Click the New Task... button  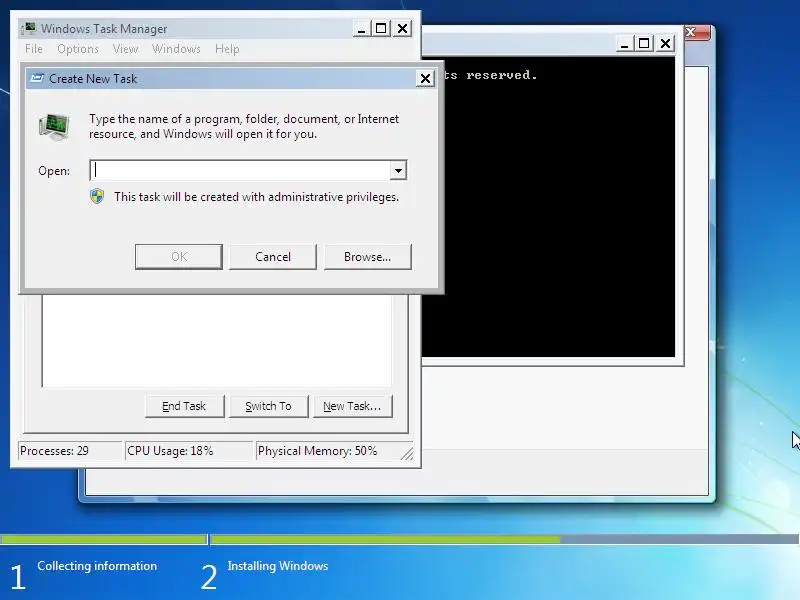(x=353, y=406)
